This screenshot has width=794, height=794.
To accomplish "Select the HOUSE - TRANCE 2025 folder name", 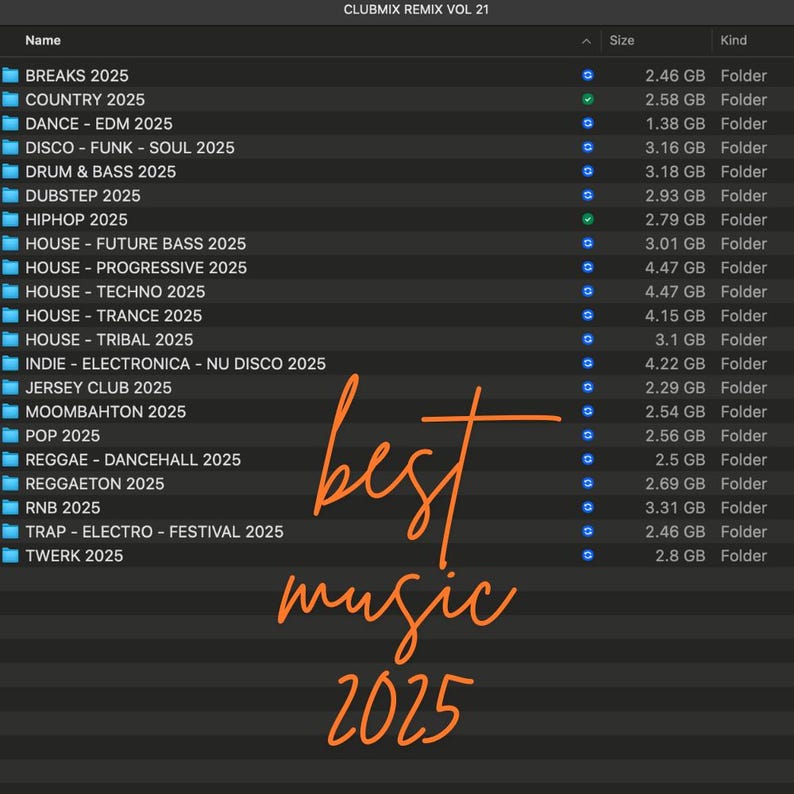I will coord(114,315).
